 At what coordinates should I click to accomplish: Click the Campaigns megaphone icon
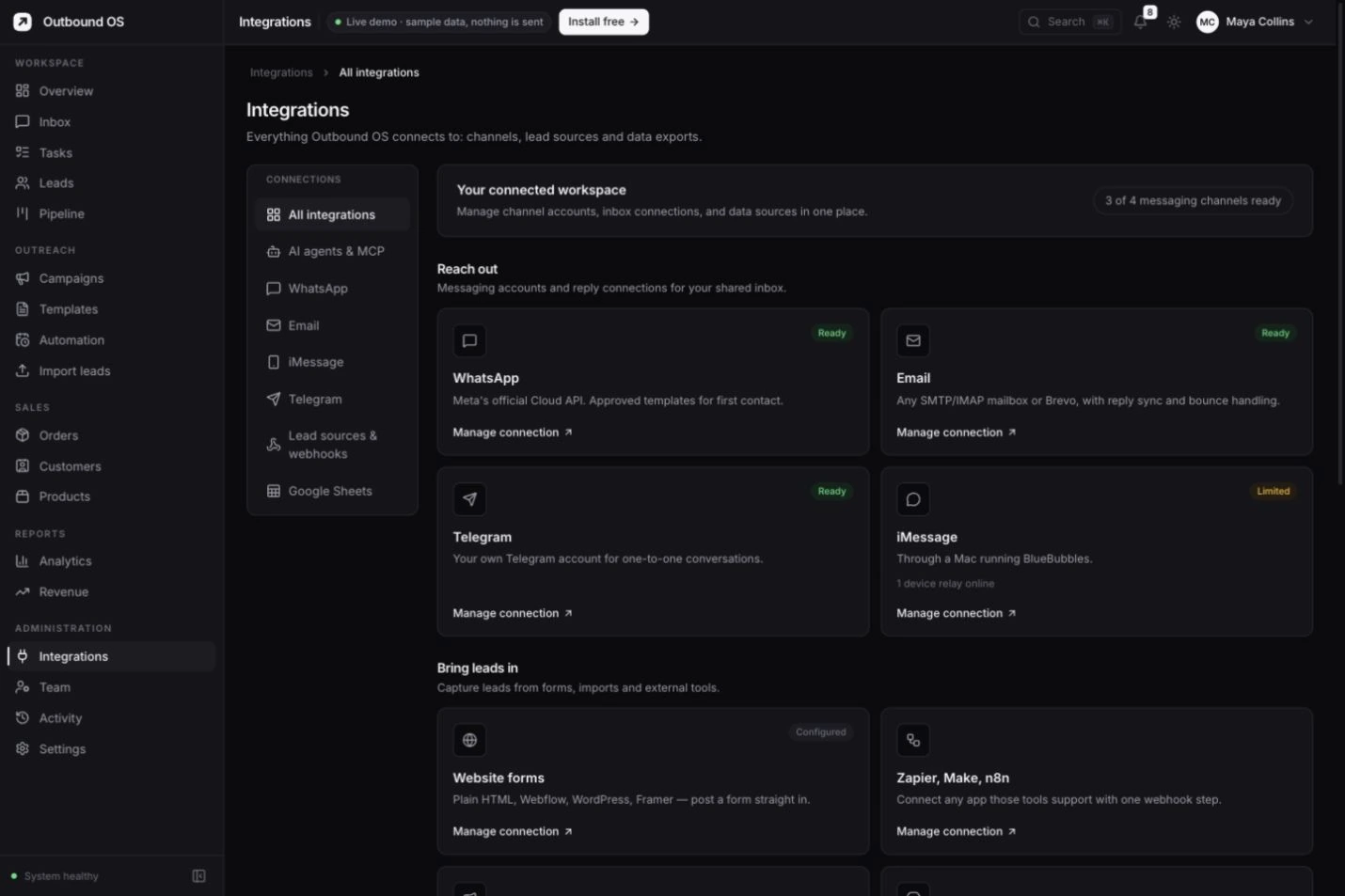23,278
